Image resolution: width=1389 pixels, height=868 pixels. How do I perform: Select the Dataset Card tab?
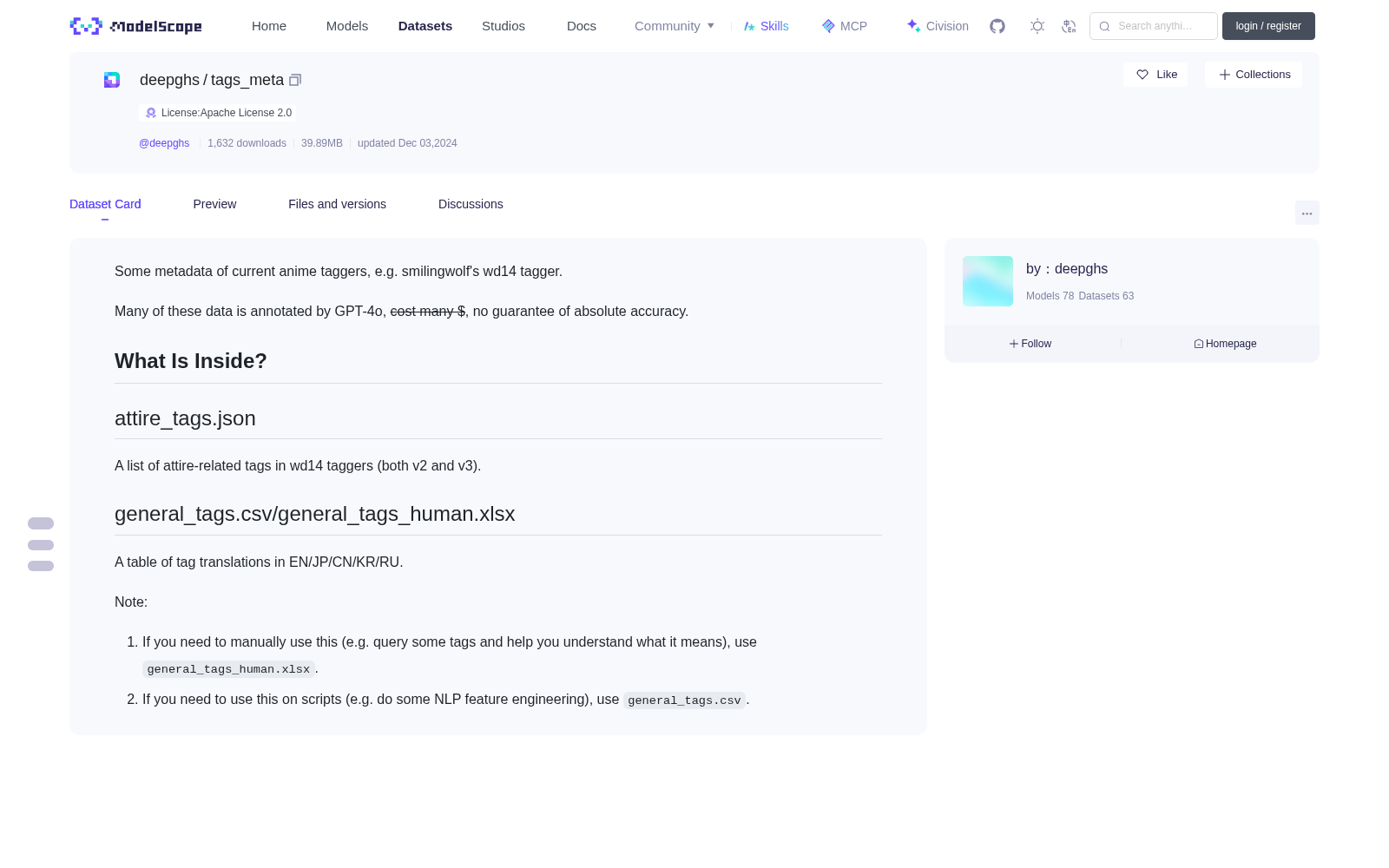pos(105,204)
